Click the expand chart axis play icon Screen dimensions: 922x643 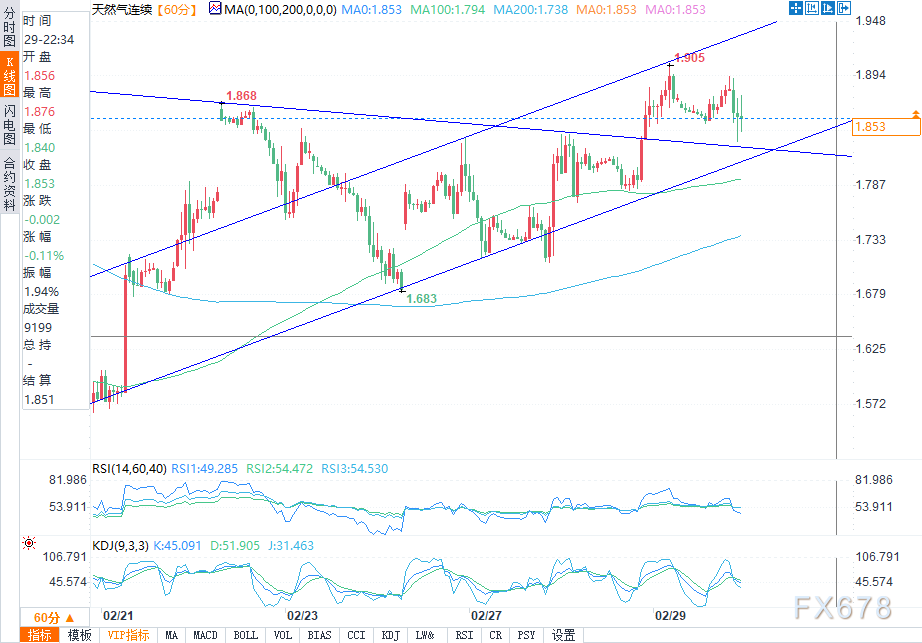click(x=828, y=8)
